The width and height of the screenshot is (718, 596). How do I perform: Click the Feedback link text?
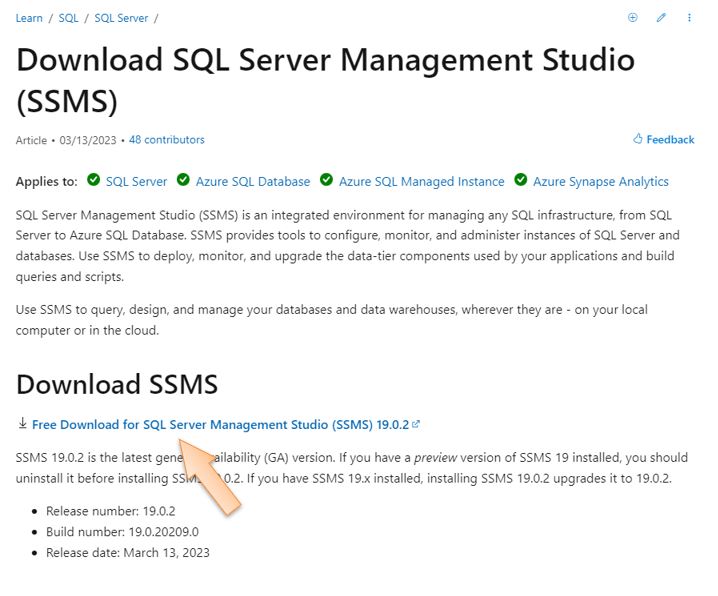pos(670,140)
